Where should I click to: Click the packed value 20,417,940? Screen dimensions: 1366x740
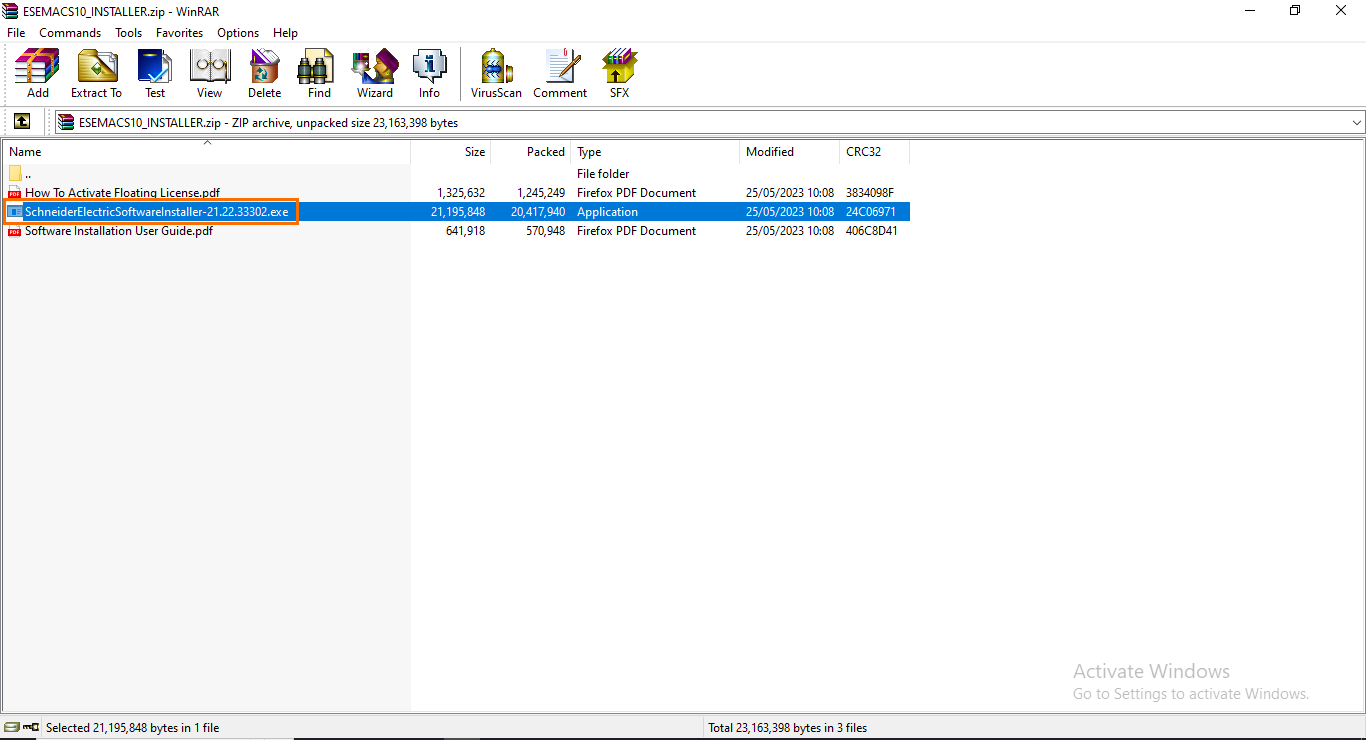(x=538, y=212)
